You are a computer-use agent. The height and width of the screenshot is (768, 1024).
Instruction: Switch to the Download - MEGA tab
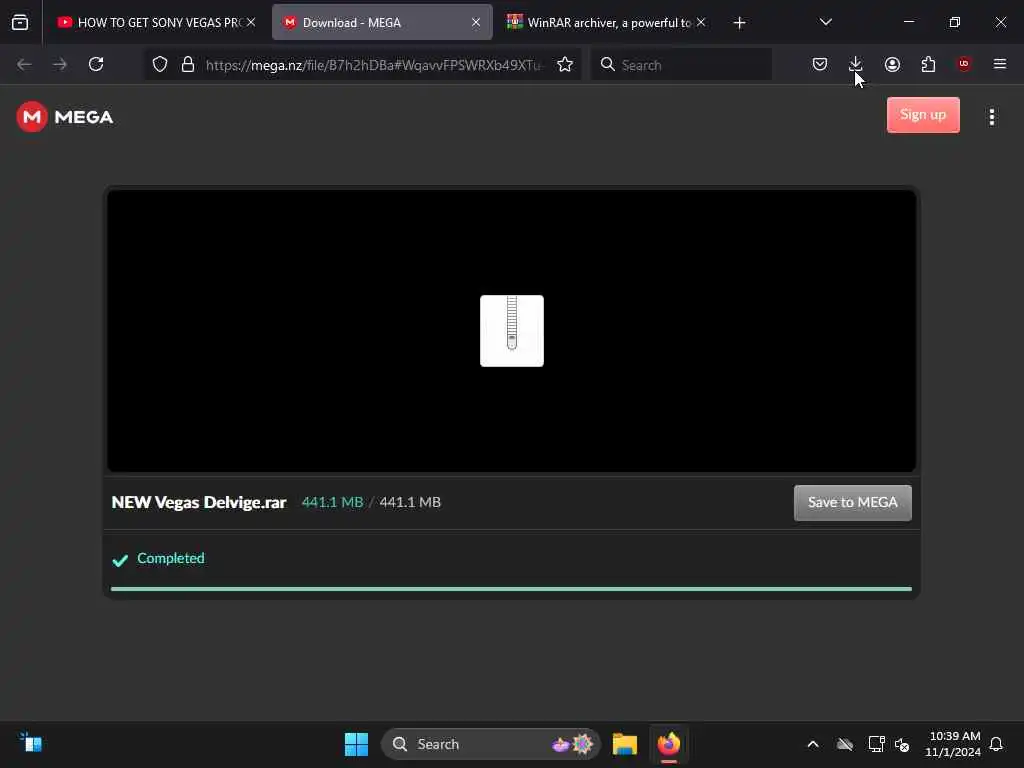coord(382,23)
